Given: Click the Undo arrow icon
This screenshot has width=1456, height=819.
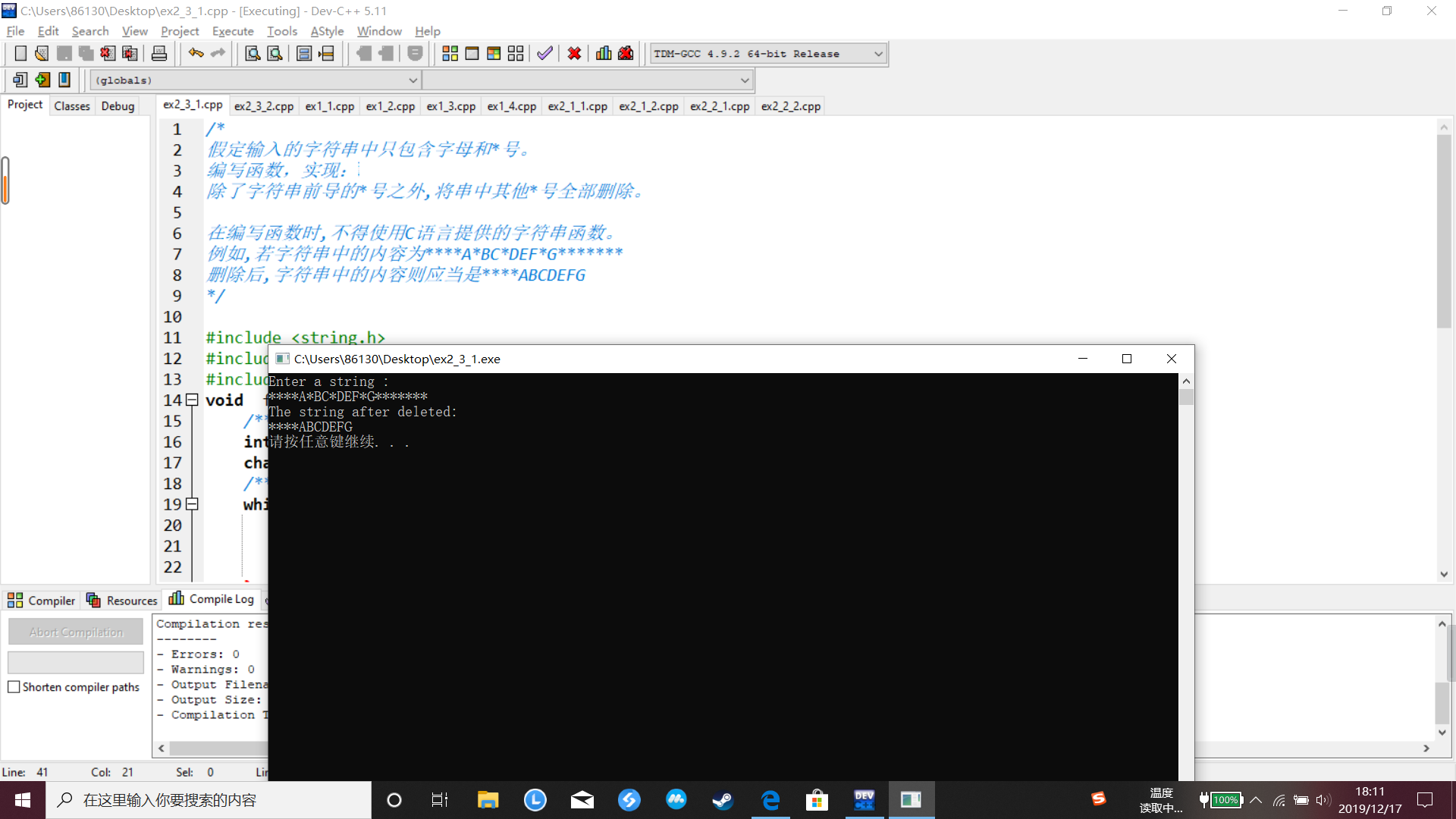Looking at the screenshot, I should click(196, 53).
